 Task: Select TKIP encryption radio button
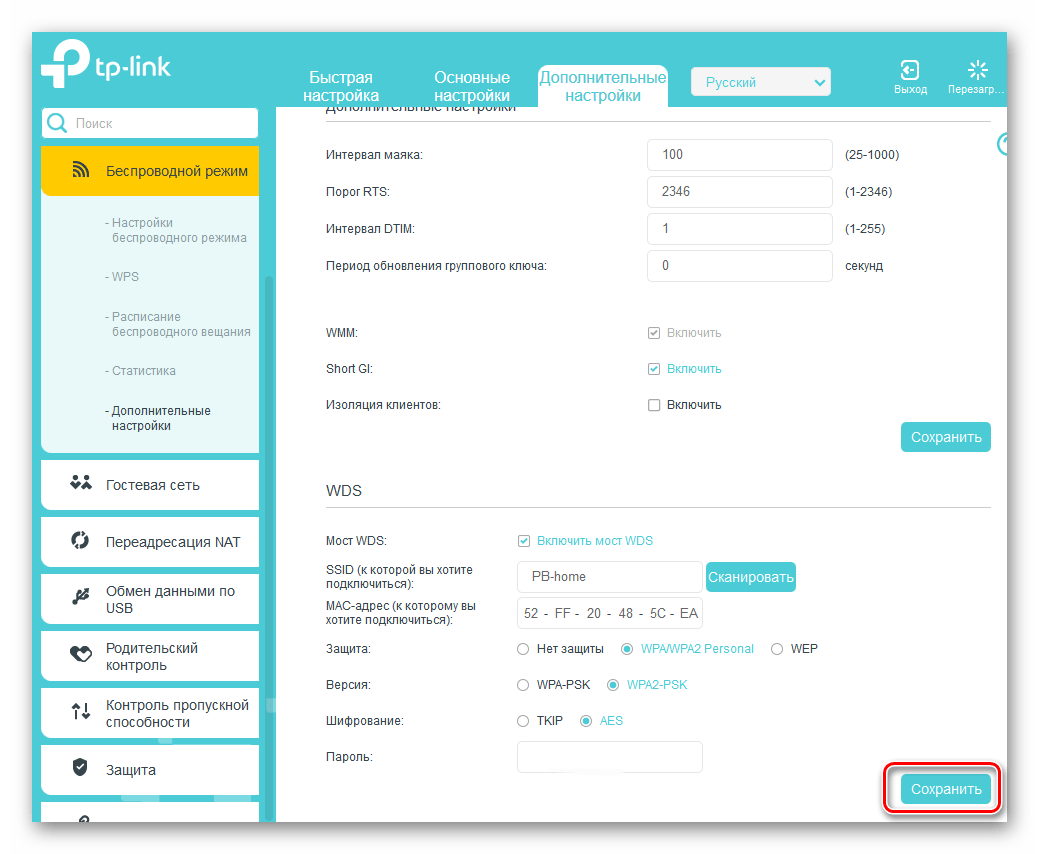coord(523,721)
